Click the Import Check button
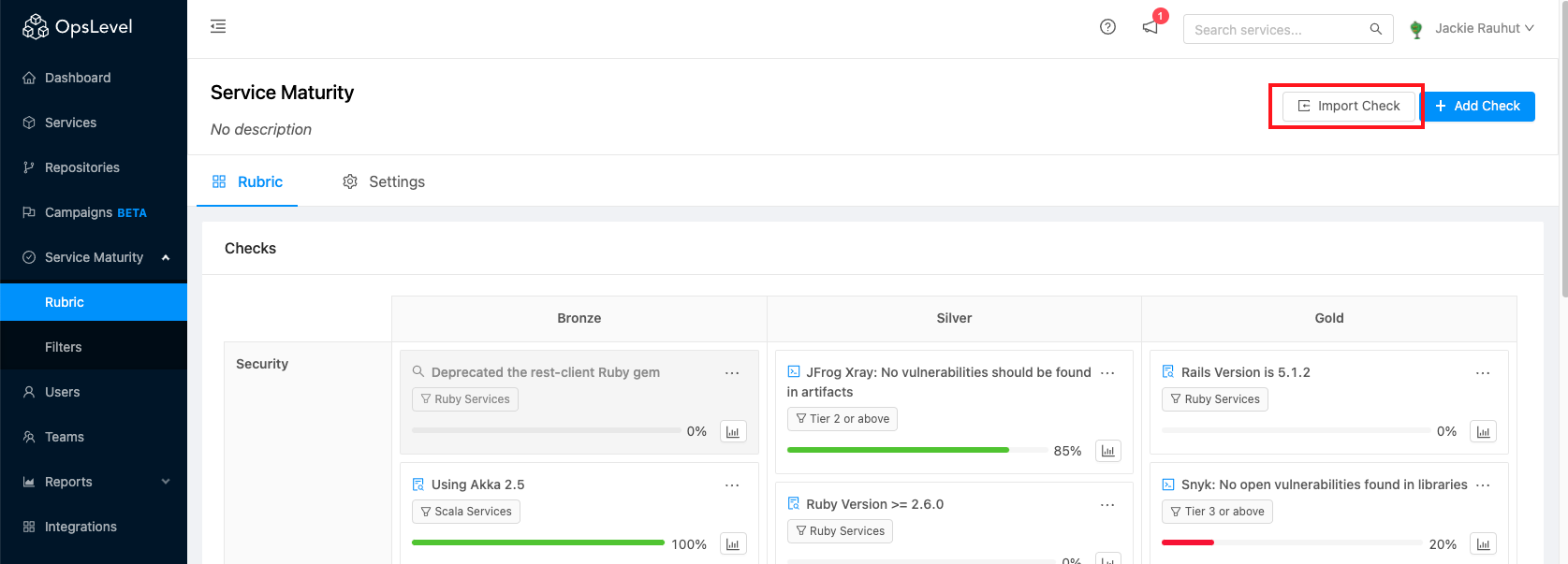 point(1348,106)
